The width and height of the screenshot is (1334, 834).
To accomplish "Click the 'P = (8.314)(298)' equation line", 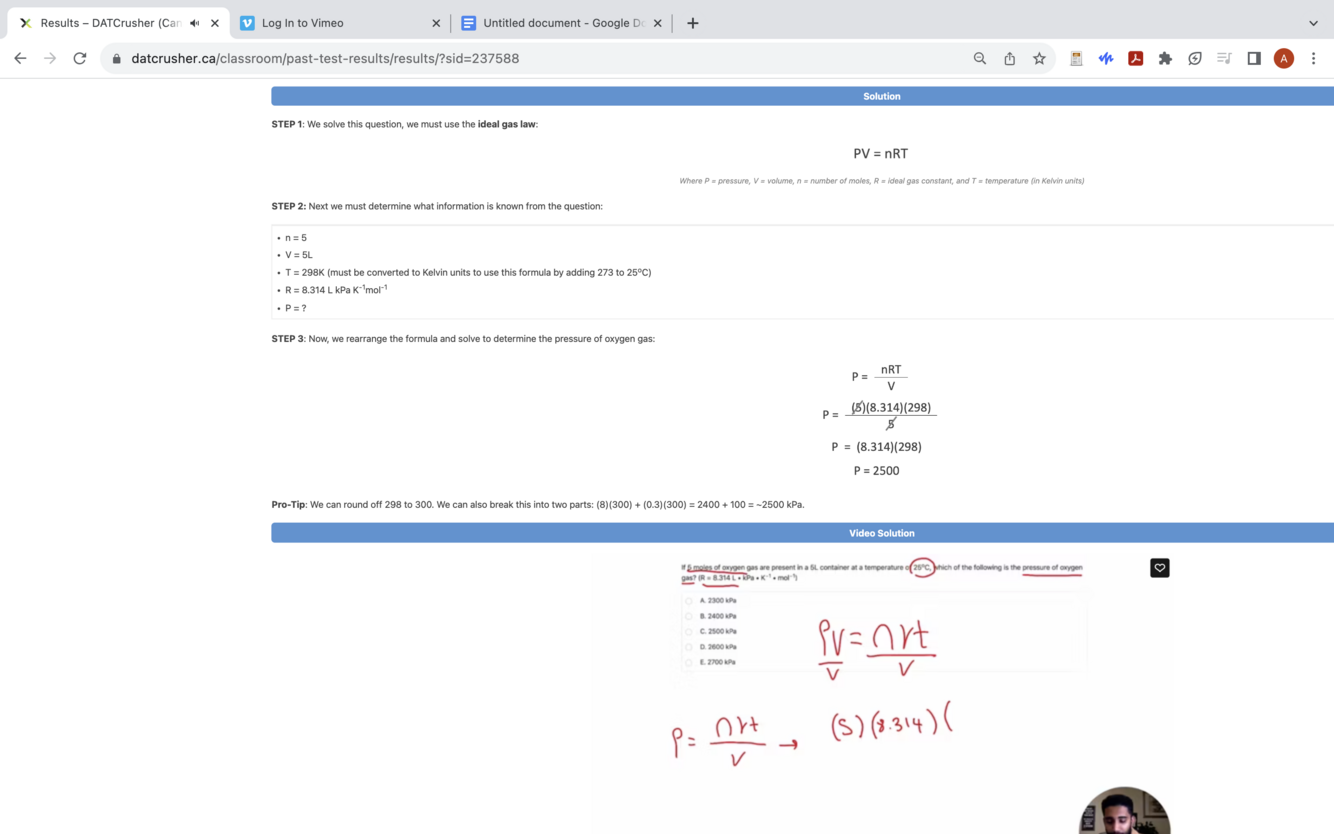I will [x=877, y=447].
